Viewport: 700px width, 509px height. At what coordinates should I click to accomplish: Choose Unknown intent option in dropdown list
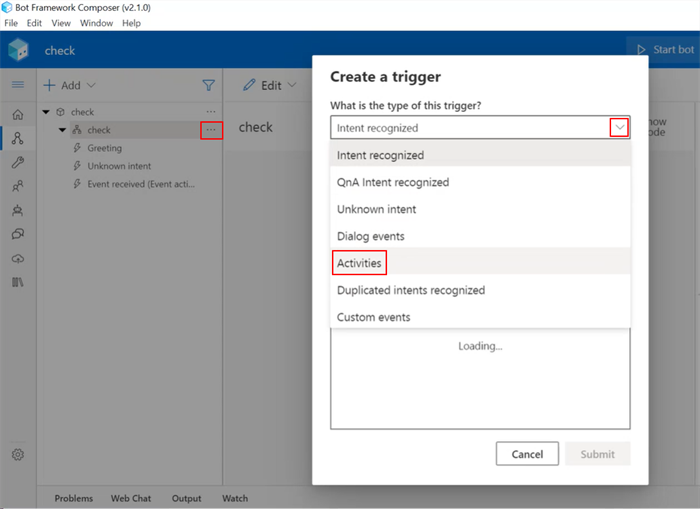click(x=480, y=209)
